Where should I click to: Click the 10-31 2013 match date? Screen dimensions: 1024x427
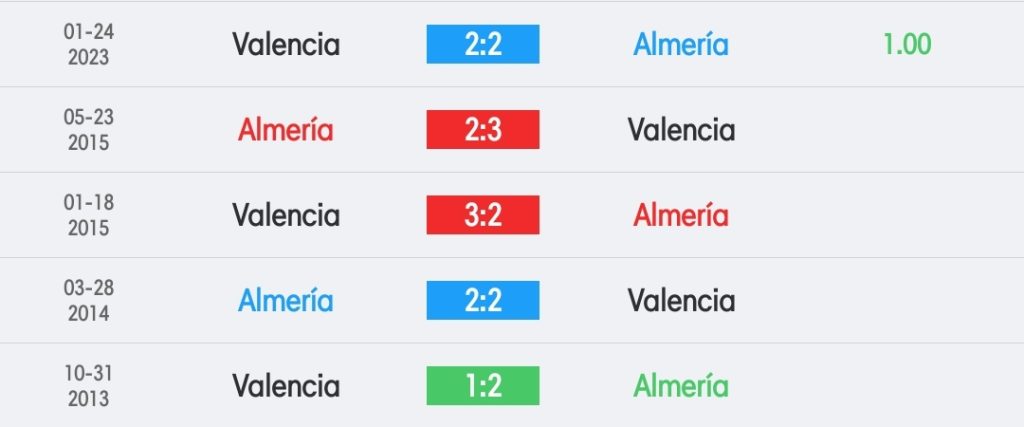coord(89,386)
